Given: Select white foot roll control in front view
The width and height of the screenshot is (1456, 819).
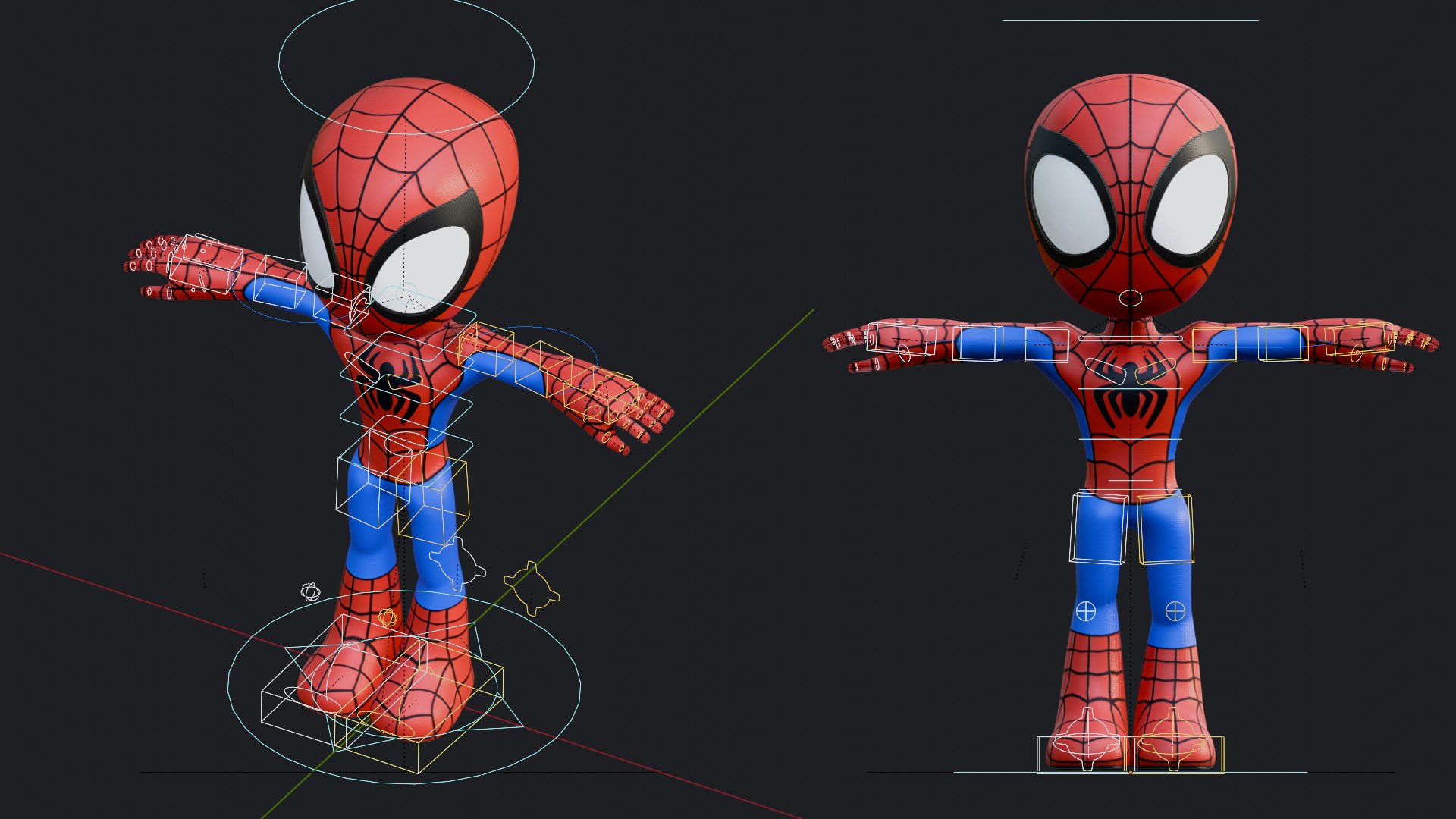Looking at the screenshot, I should tap(1087, 739).
